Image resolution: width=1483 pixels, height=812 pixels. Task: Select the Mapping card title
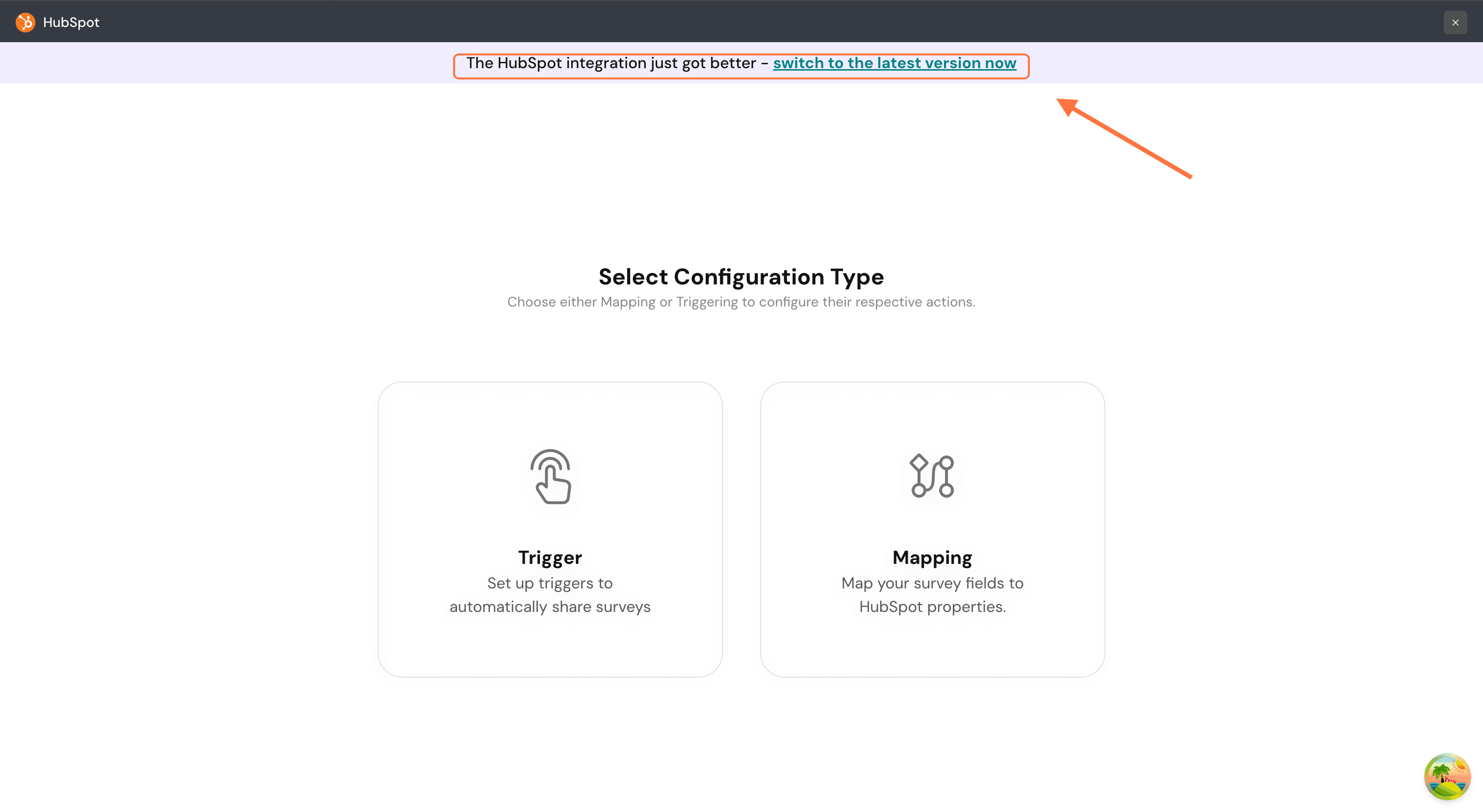[932, 557]
